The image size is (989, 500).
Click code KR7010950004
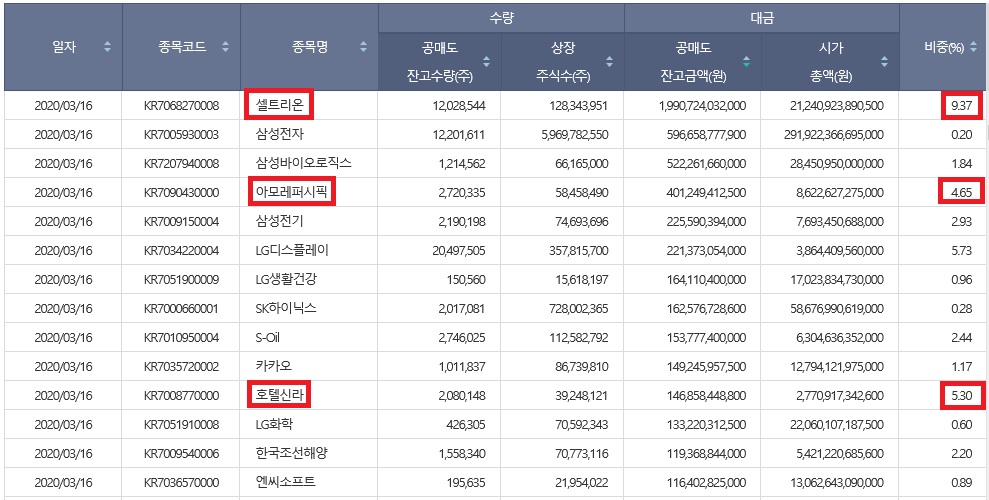pos(182,337)
